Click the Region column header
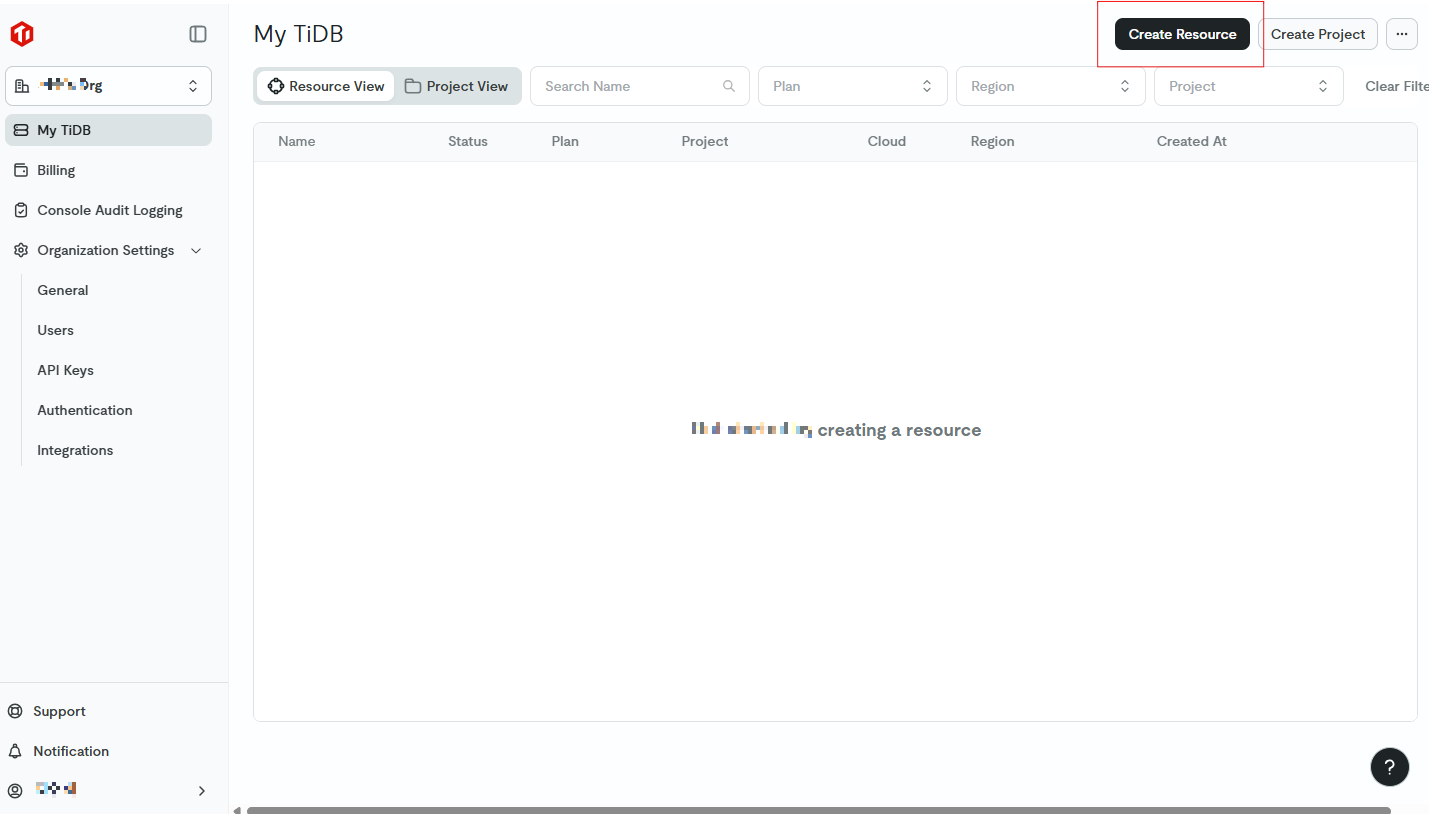The image size is (1429, 814). tap(992, 142)
